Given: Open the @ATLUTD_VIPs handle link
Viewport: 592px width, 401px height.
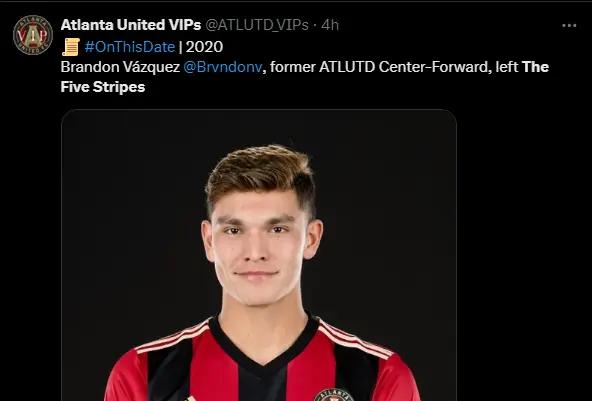Looking at the screenshot, I should coord(257,25).
